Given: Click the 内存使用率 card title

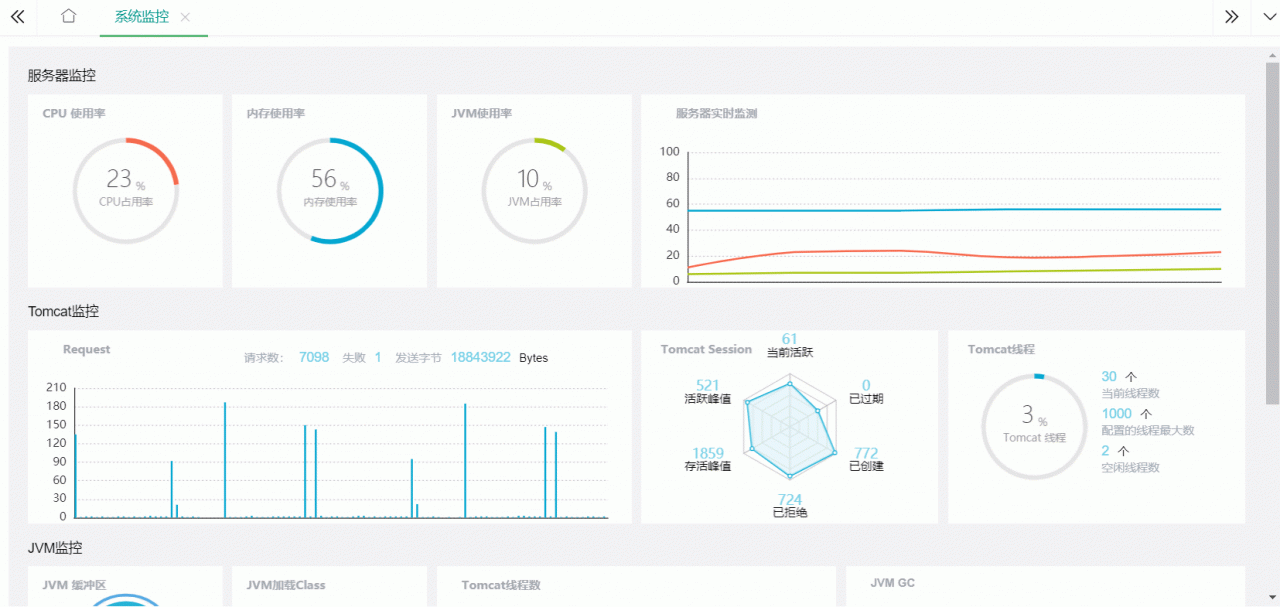Looking at the screenshot, I should 276,114.
